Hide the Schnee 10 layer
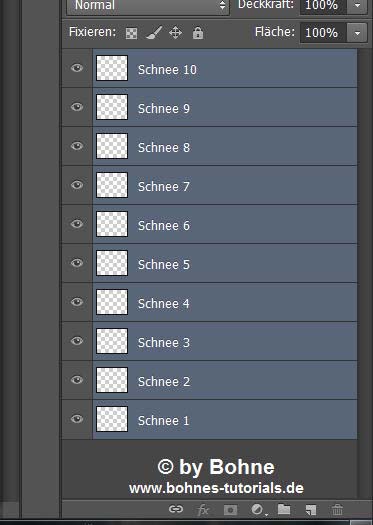 77,68
